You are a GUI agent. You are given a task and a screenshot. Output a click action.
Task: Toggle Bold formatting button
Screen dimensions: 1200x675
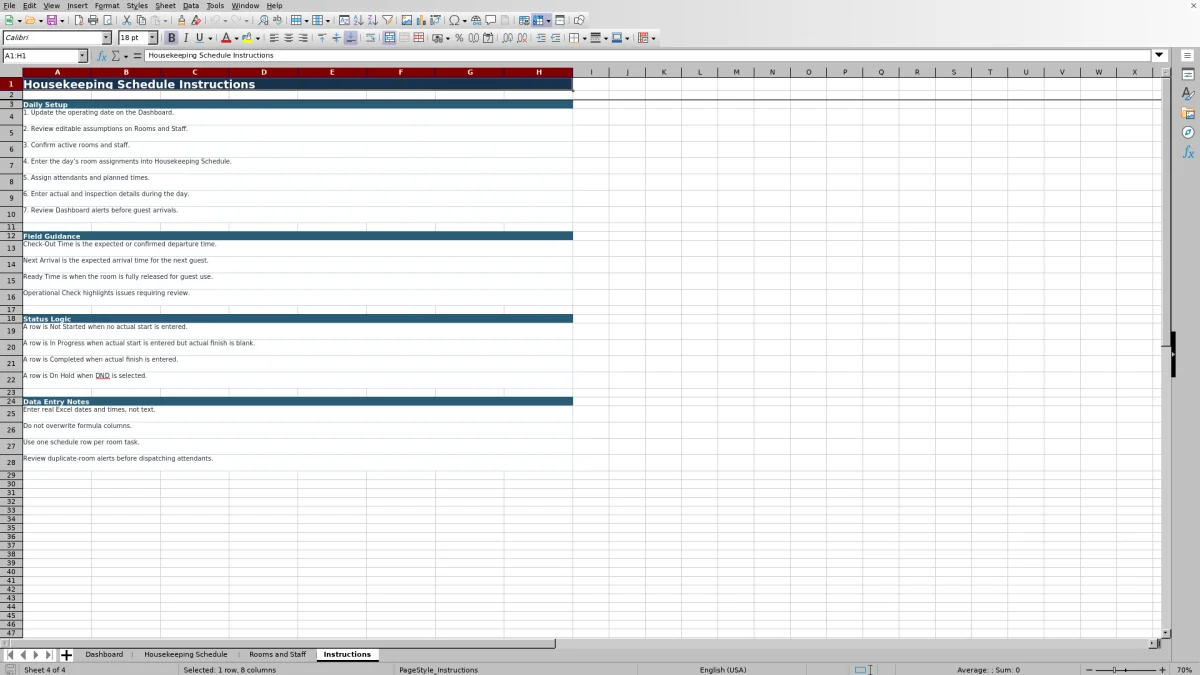171,38
